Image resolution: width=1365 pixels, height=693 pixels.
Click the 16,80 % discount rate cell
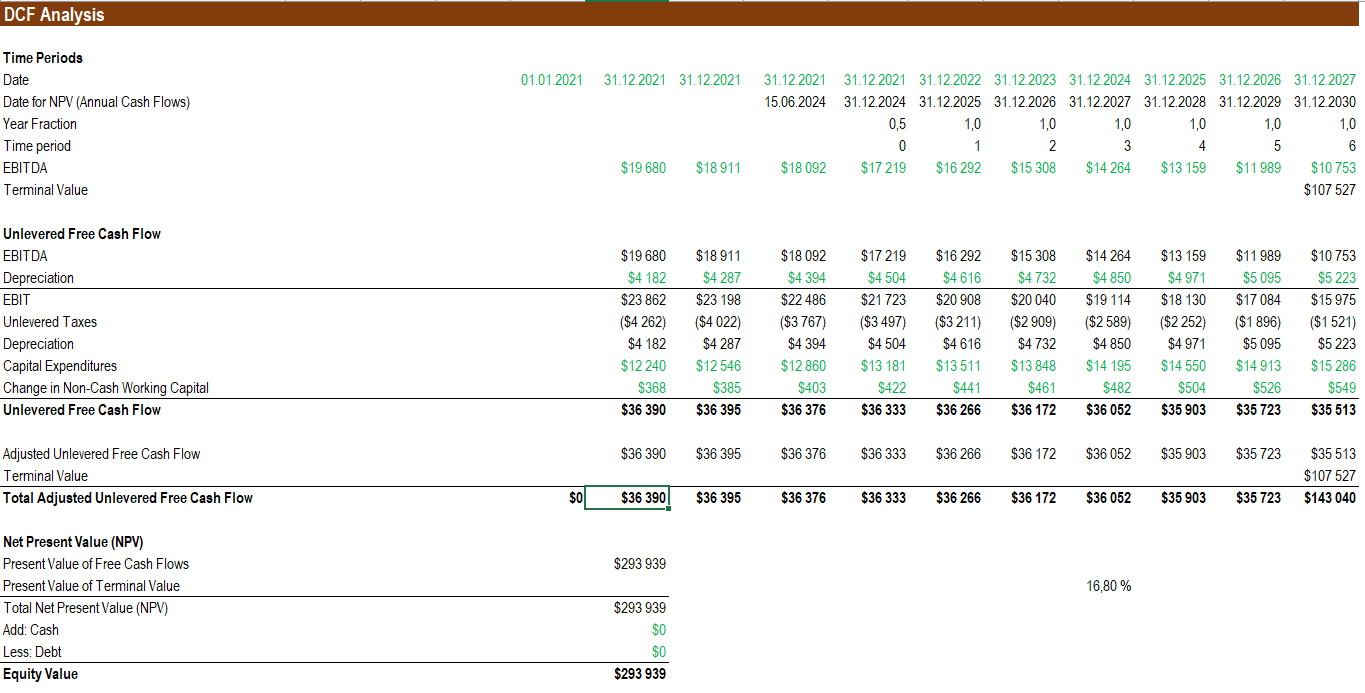(x=1108, y=585)
